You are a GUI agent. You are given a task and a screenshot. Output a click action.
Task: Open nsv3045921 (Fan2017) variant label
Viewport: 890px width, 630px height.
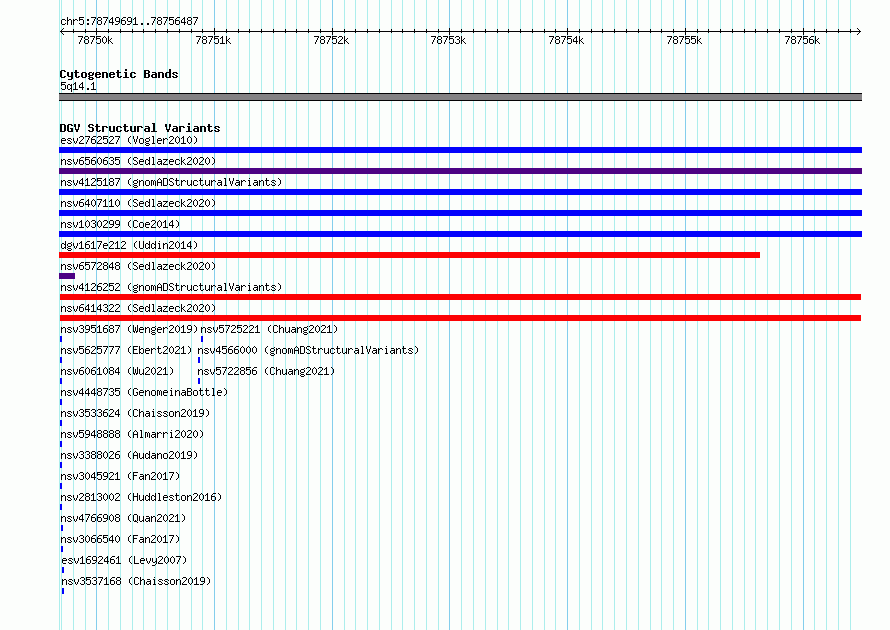120,476
